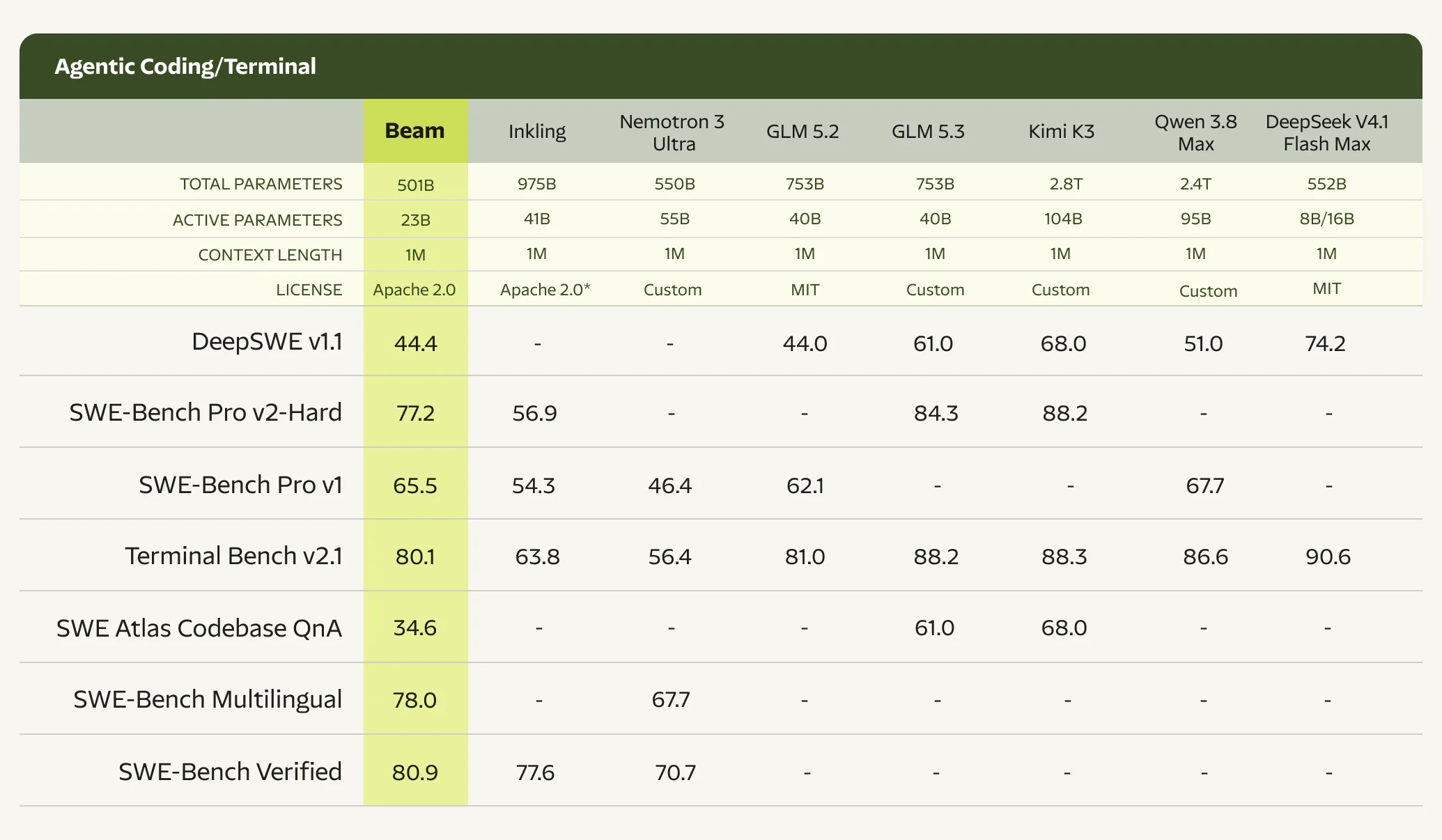Select Beam's SWE-Bench Verified score 80.9
Image resolution: width=1442 pixels, height=840 pixels.
click(415, 772)
